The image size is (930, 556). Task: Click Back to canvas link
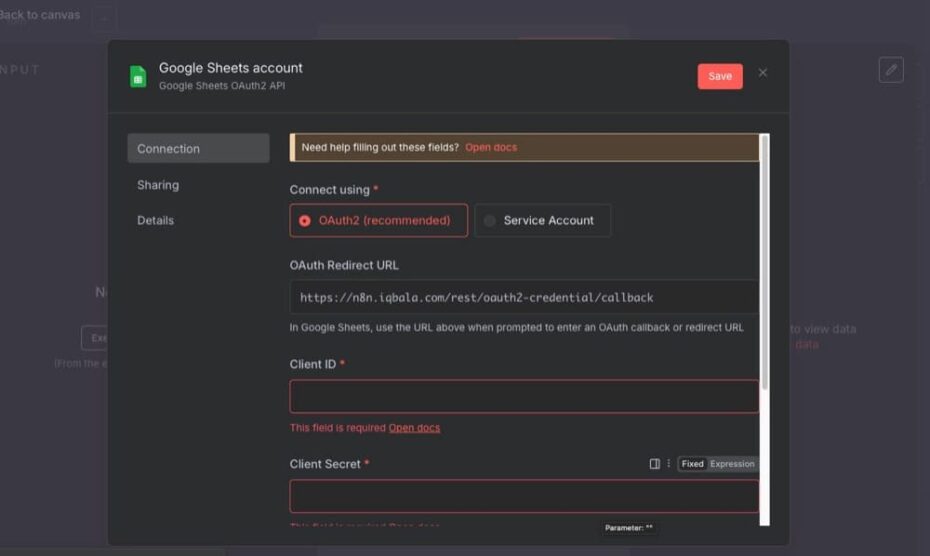pyautogui.click(x=40, y=15)
